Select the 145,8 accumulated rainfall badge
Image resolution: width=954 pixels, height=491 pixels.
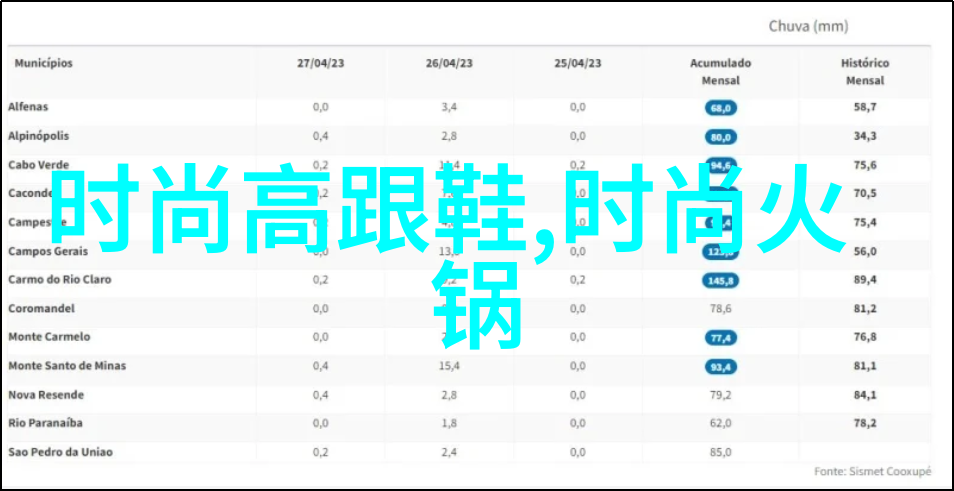(x=720, y=281)
